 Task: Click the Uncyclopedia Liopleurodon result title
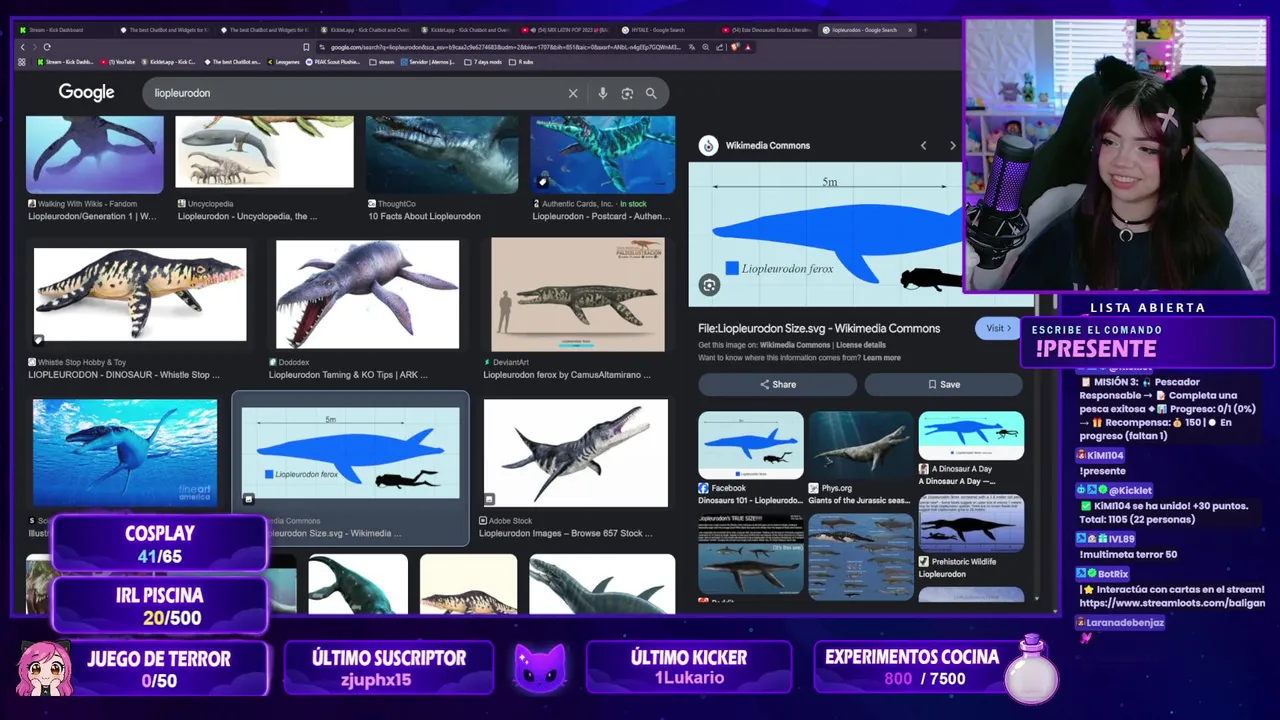click(248, 216)
